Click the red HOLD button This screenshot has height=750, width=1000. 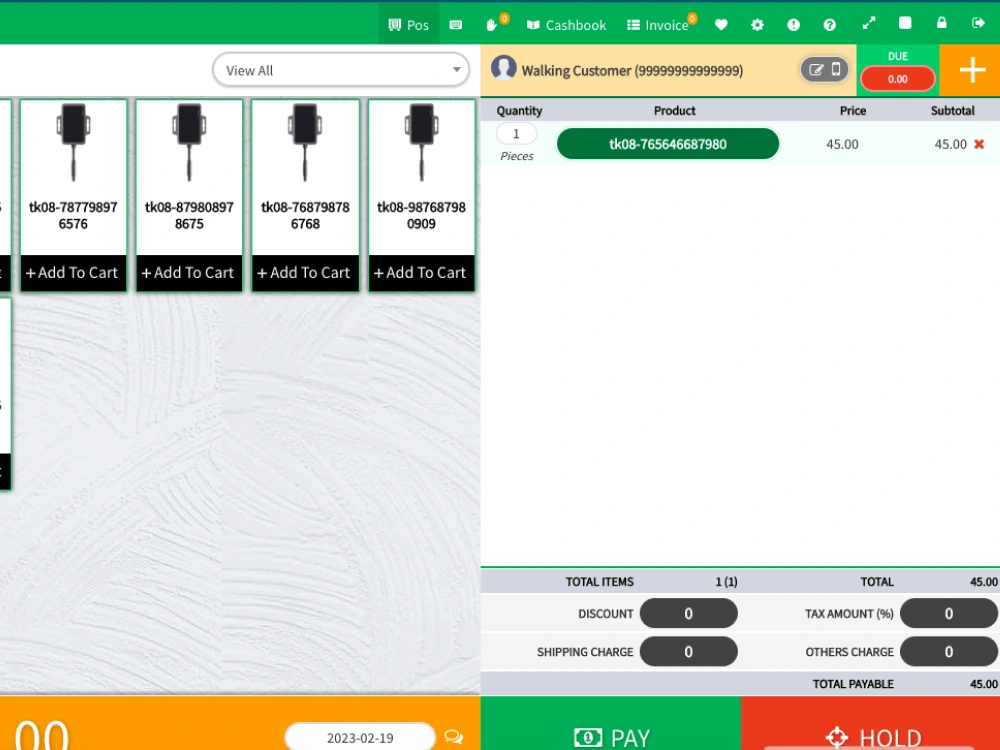click(x=871, y=724)
